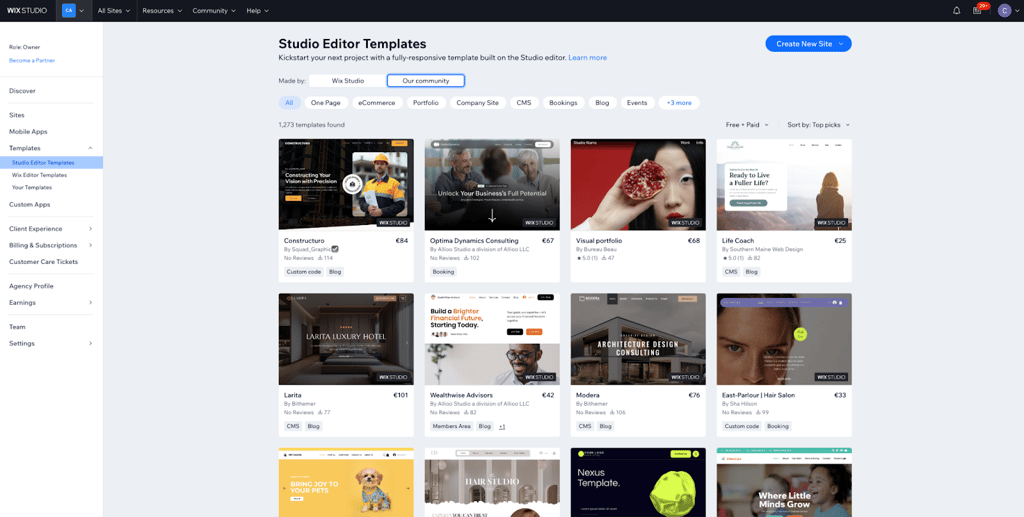The height and width of the screenshot is (517, 1024).
Task: Click the 1,273 templates found text
Action: click(x=312, y=125)
